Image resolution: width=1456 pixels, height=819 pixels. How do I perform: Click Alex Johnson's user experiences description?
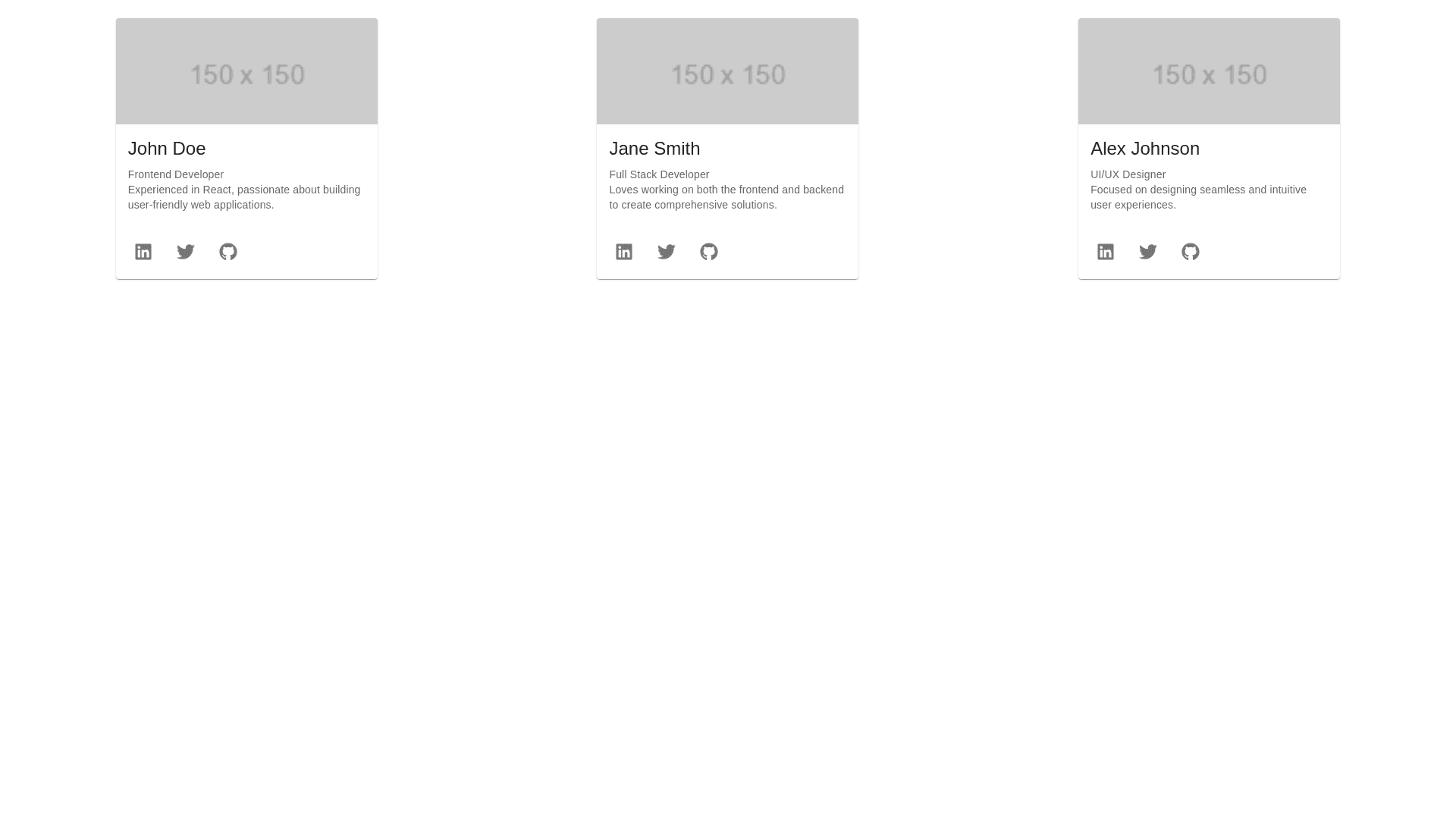coord(1198,197)
